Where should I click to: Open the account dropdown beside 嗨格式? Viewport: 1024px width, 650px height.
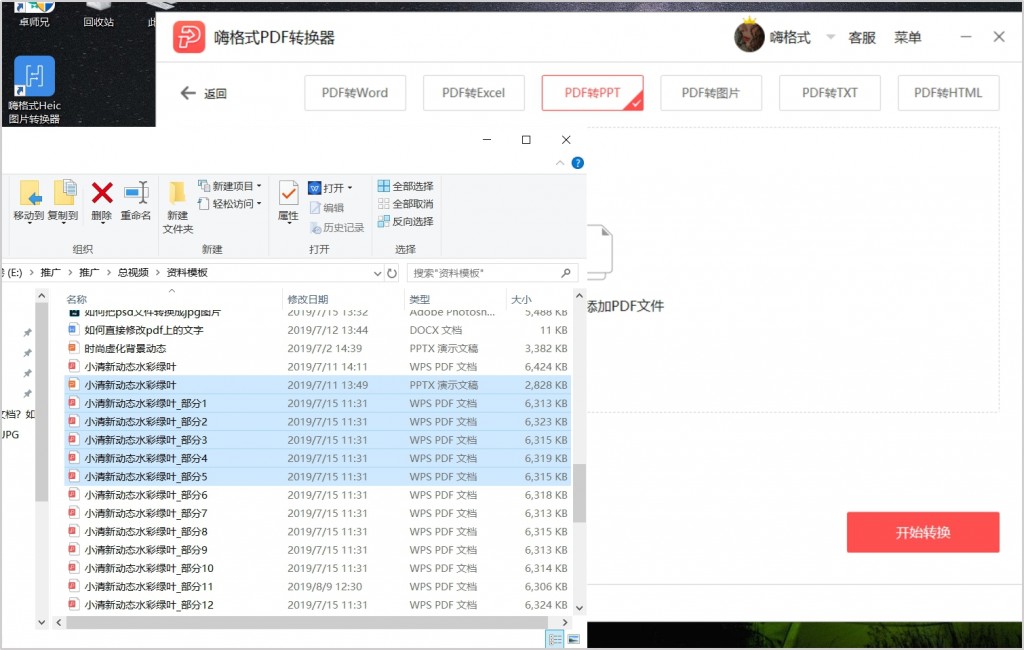tap(831, 37)
